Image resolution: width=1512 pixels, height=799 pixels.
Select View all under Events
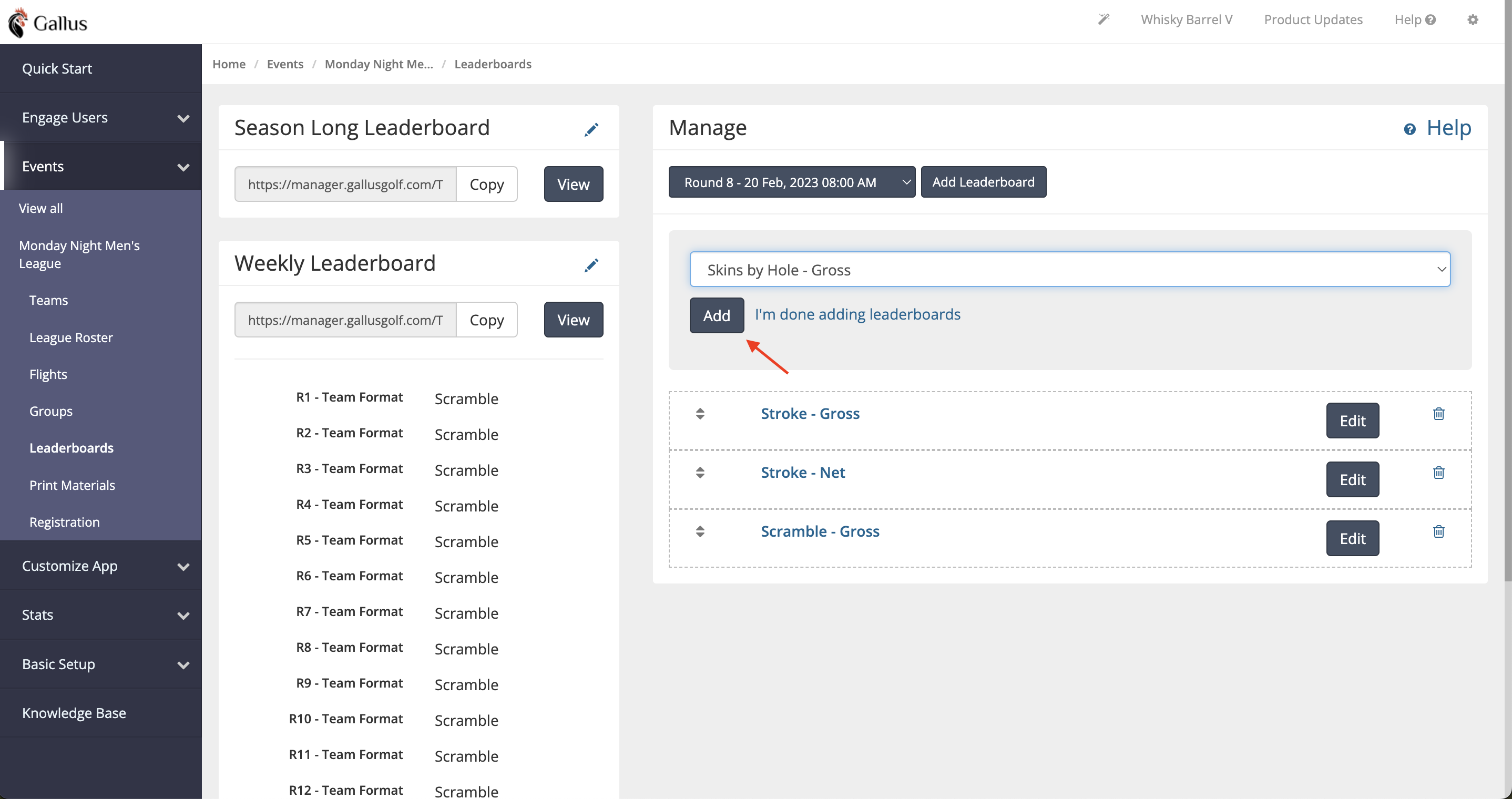(x=40, y=208)
